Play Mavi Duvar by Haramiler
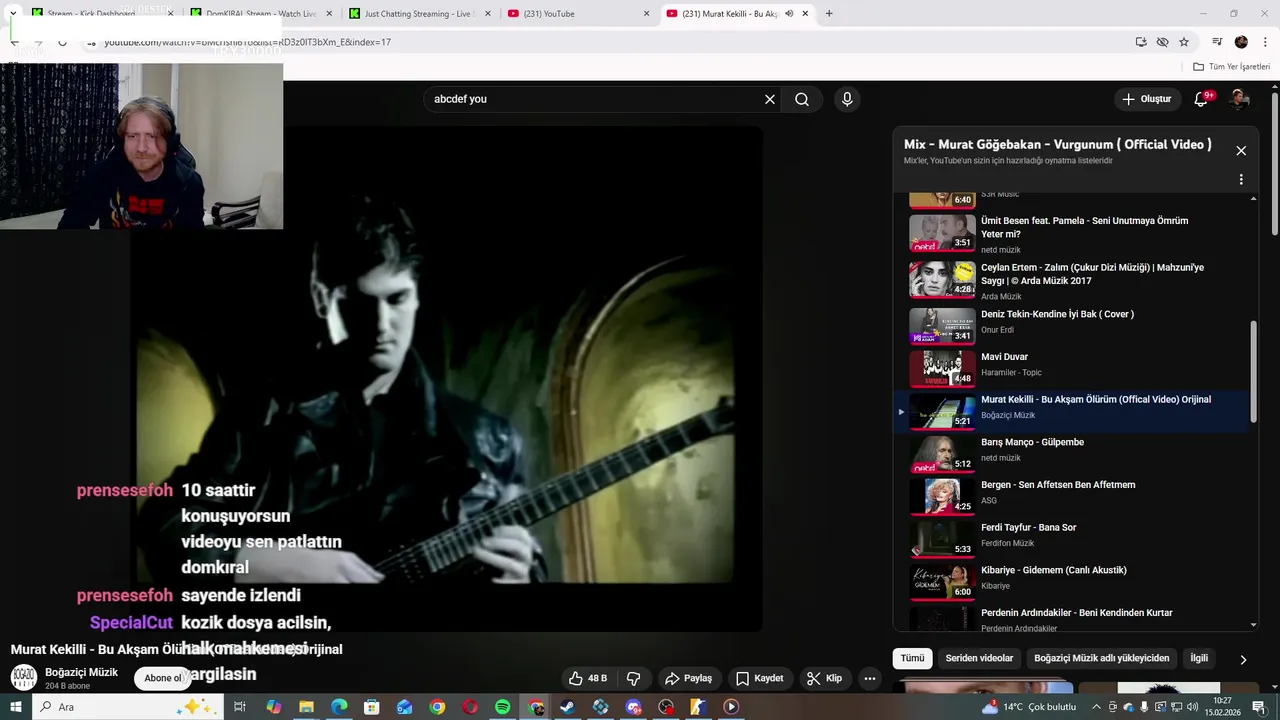This screenshot has width=1280, height=720. (1070, 367)
